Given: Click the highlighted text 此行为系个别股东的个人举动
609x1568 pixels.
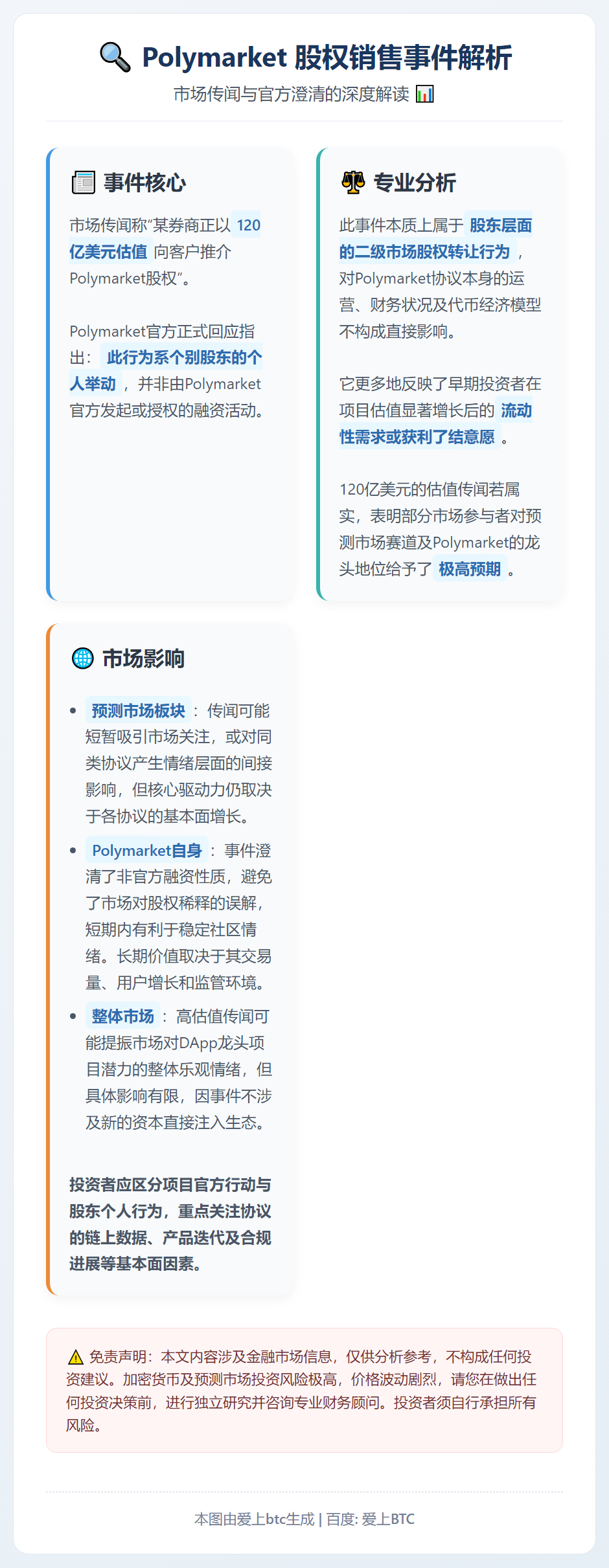Looking at the screenshot, I should 166,370.
